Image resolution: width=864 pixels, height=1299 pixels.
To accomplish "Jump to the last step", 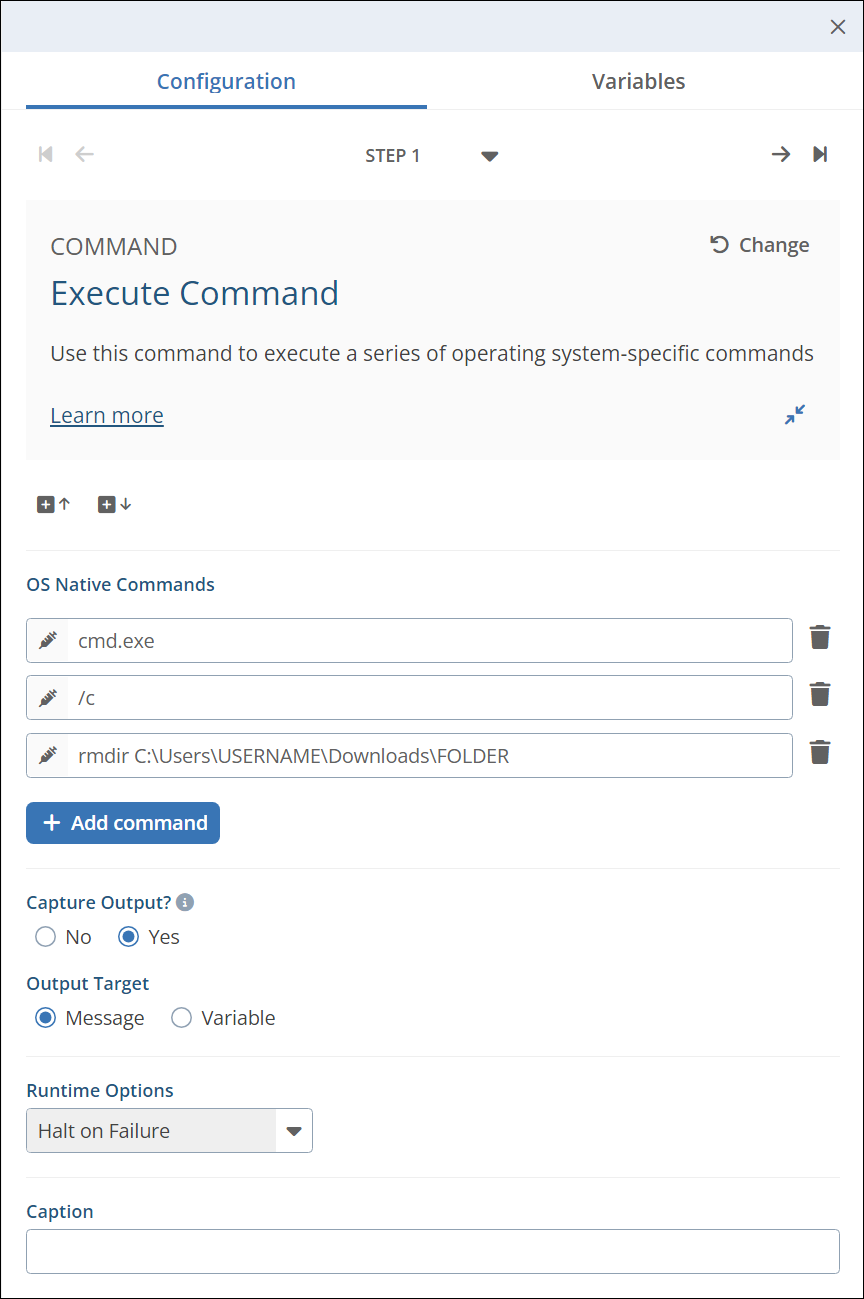I will tap(820, 154).
